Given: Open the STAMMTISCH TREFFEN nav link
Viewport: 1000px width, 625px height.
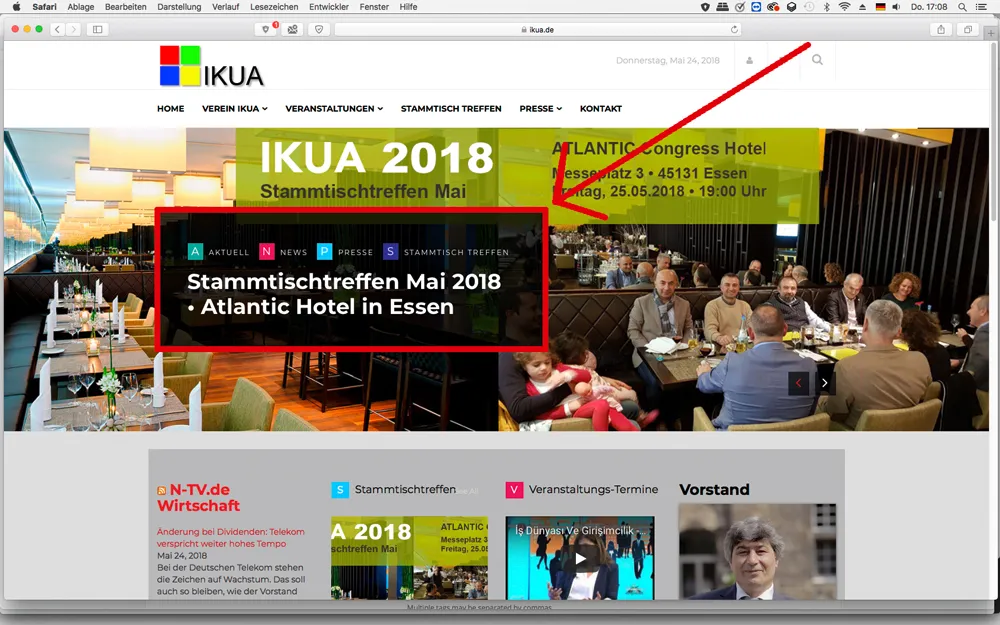Looking at the screenshot, I should click(451, 108).
